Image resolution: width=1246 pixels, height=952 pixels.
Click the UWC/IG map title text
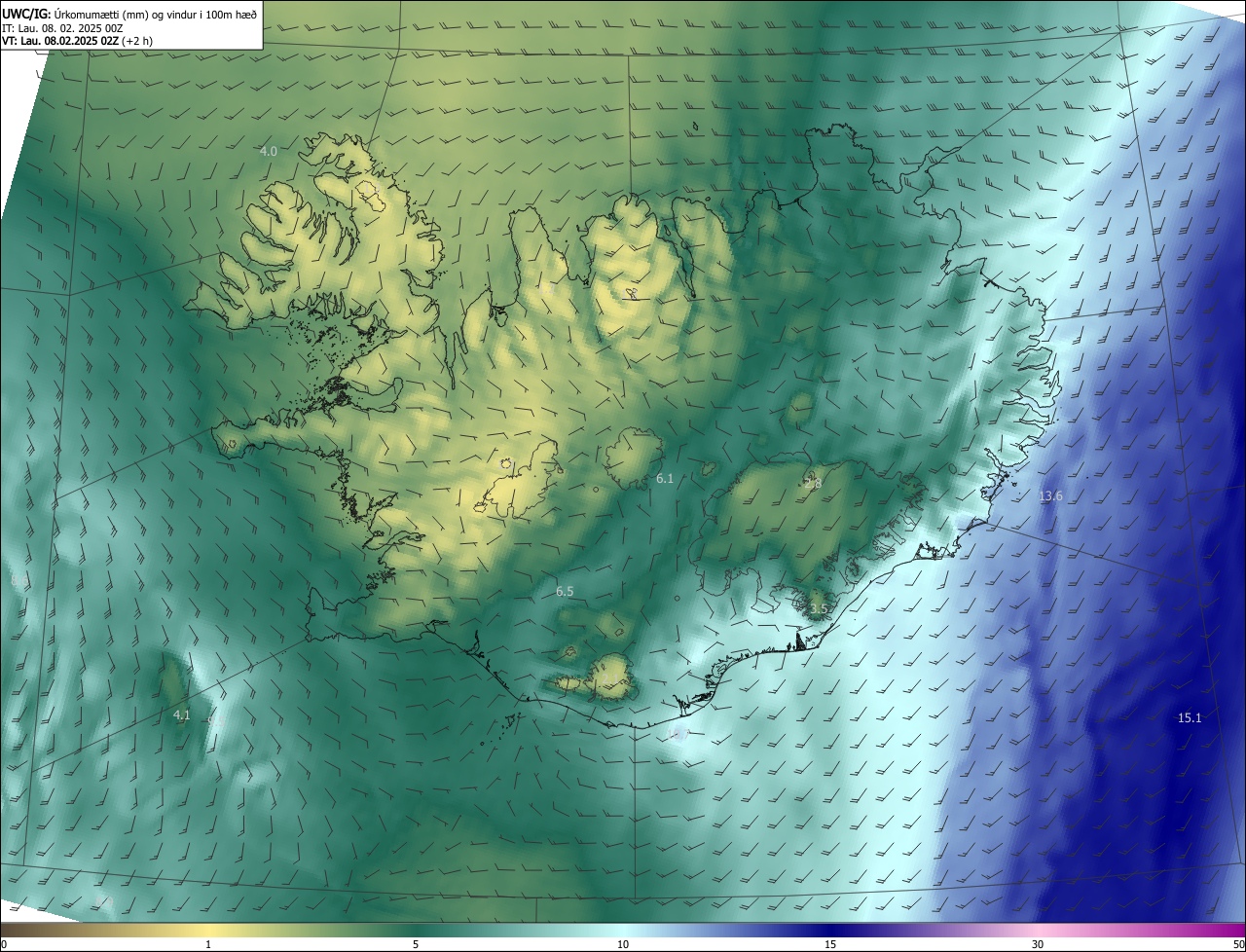click(128, 13)
